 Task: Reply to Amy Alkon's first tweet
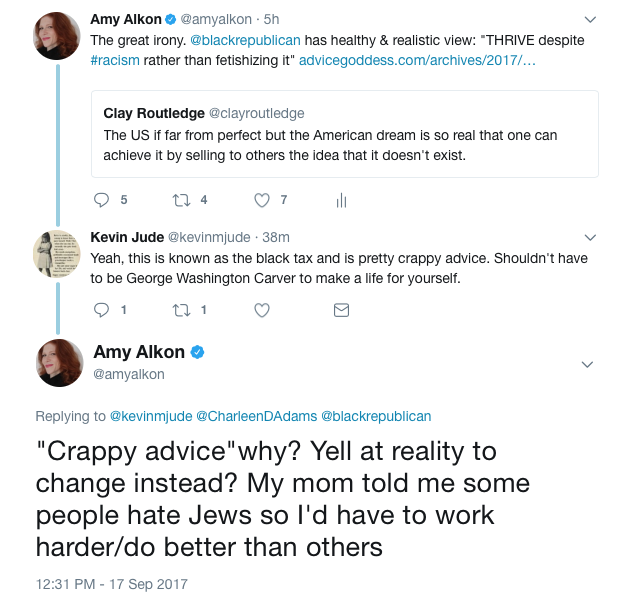[x=101, y=200]
